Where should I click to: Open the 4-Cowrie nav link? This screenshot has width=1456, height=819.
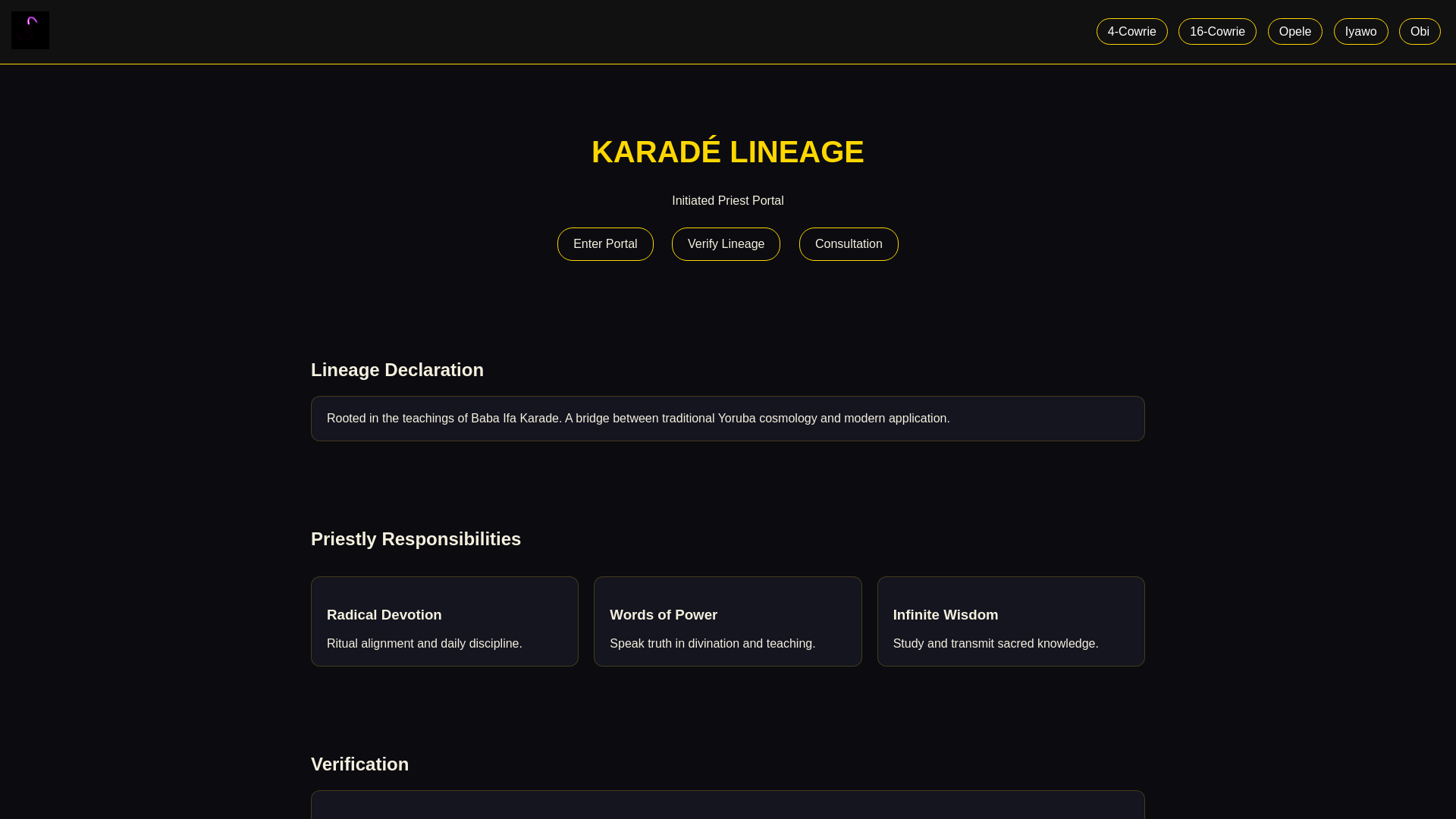point(1131,31)
